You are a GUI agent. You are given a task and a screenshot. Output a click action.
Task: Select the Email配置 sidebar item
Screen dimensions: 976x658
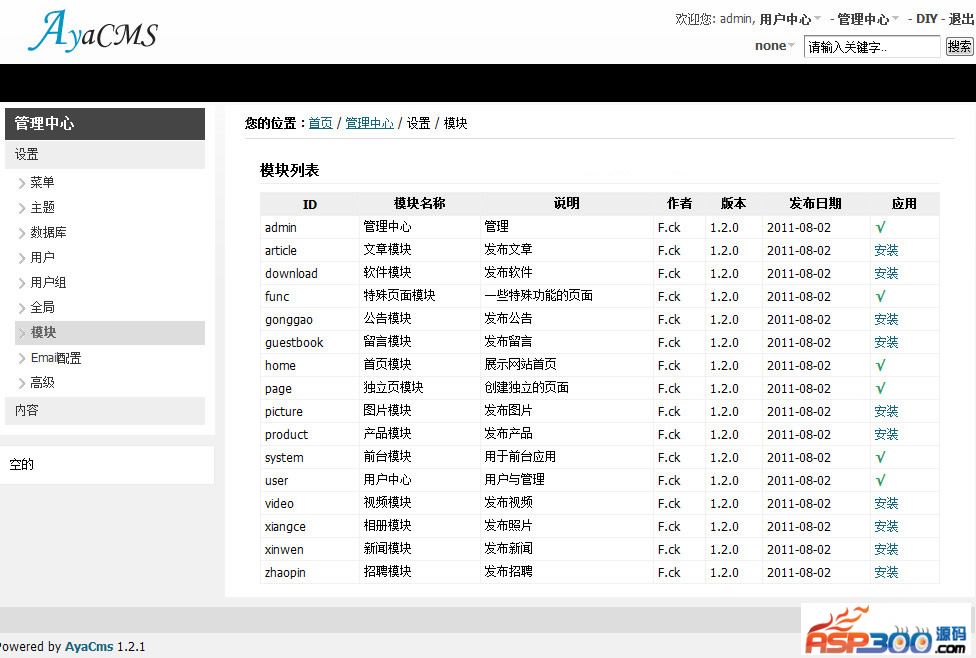tap(55, 358)
